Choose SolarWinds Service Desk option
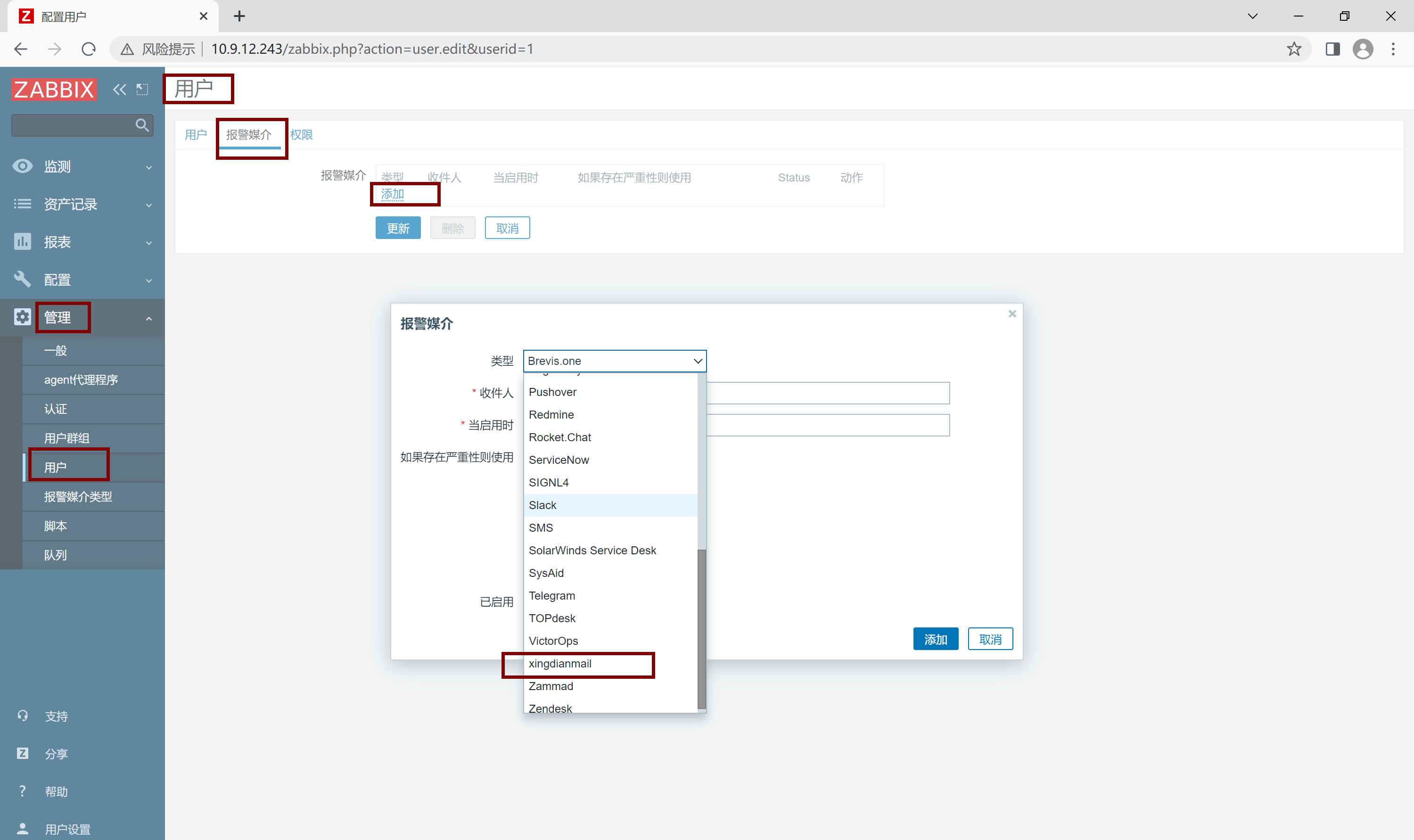This screenshot has height=840, width=1414. [x=610, y=551]
